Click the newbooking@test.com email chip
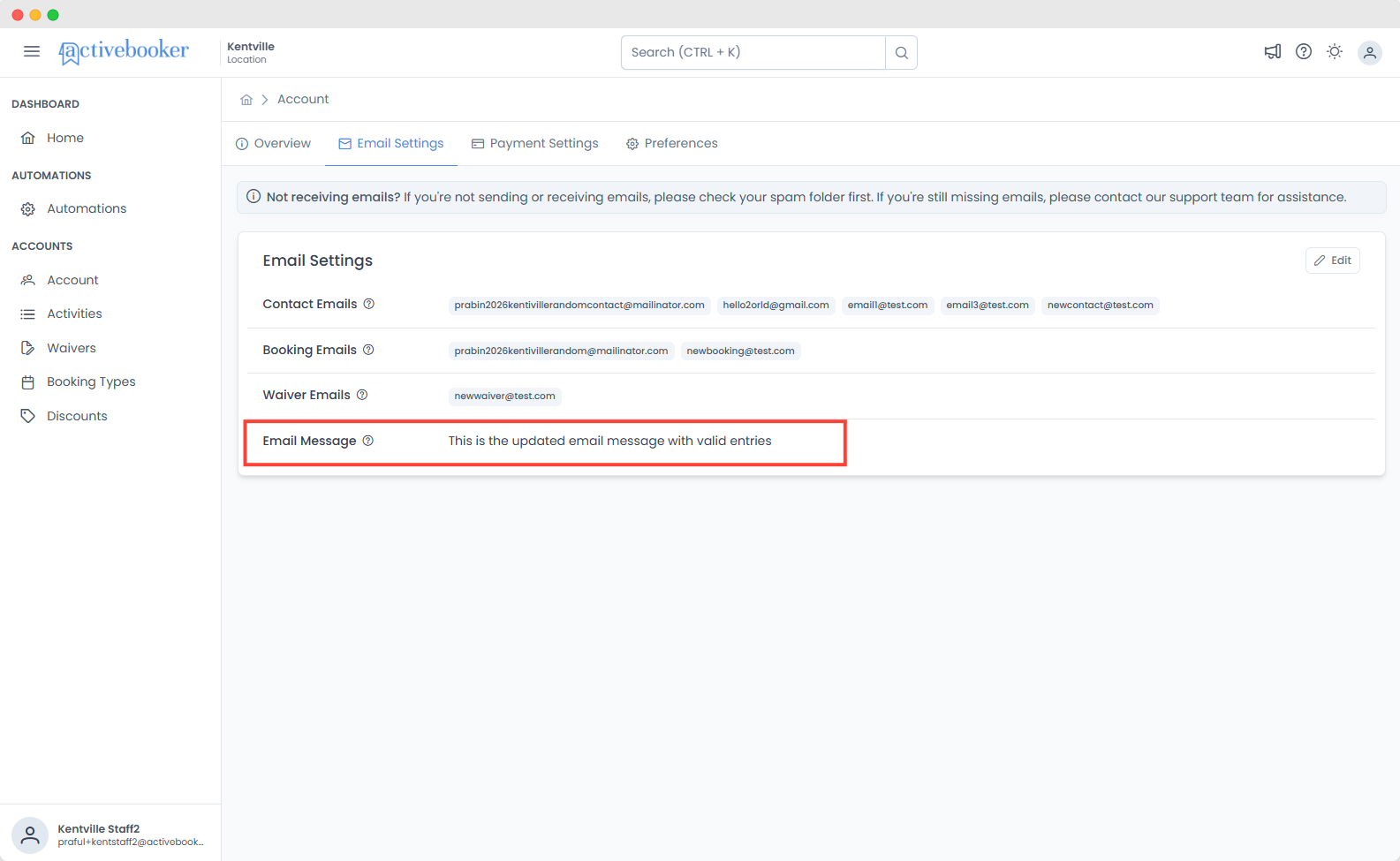This screenshot has width=1400, height=861. 740,351
